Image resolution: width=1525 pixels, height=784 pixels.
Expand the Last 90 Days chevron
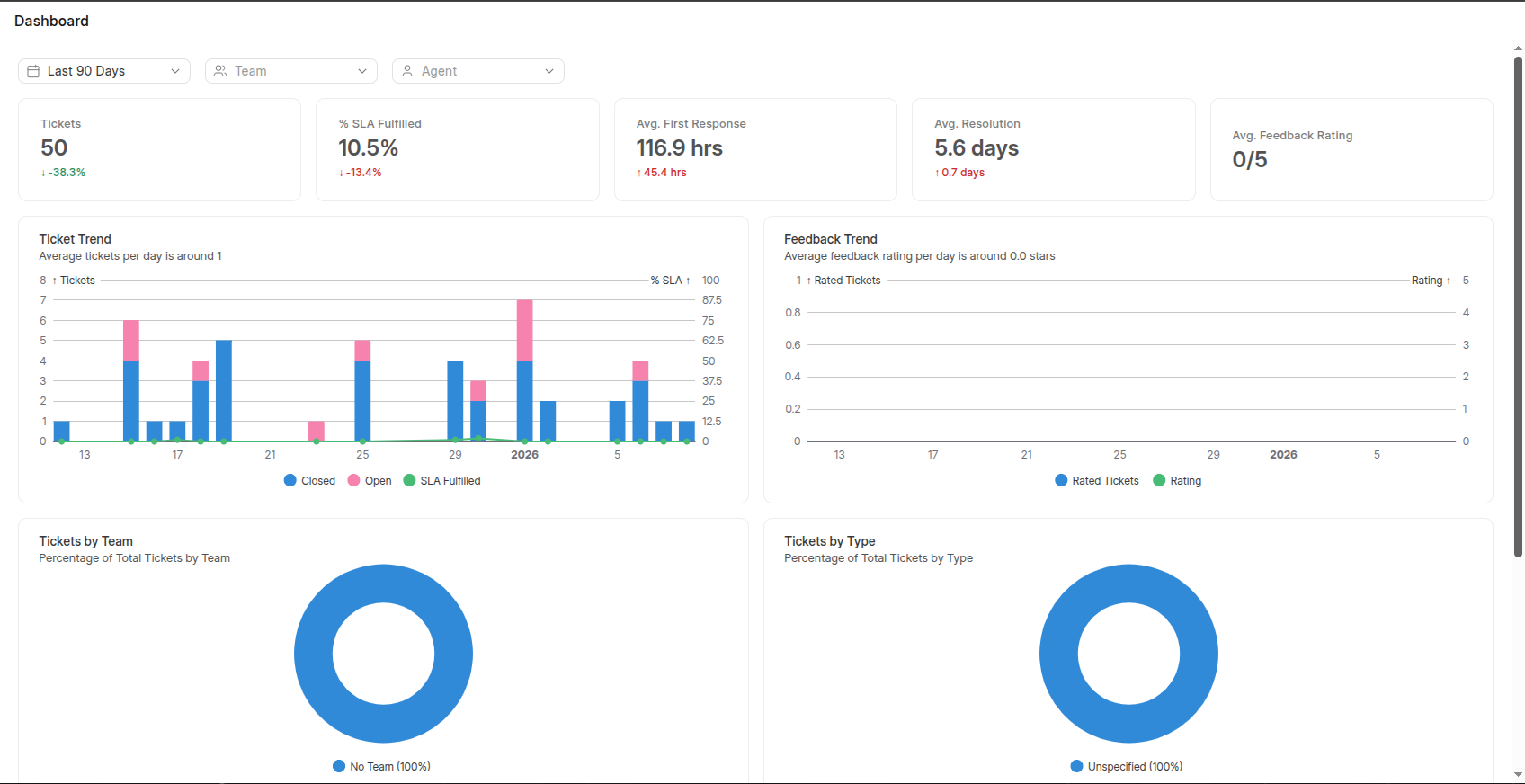(x=175, y=71)
